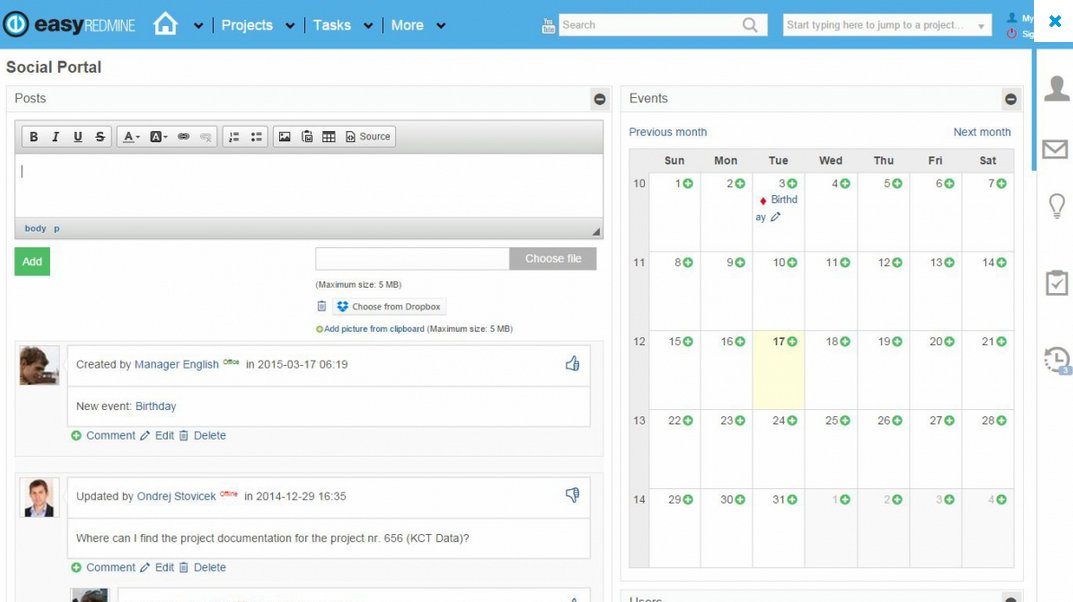Open the text color picker
1073x602 pixels.
pyautogui.click(x=131, y=137)
